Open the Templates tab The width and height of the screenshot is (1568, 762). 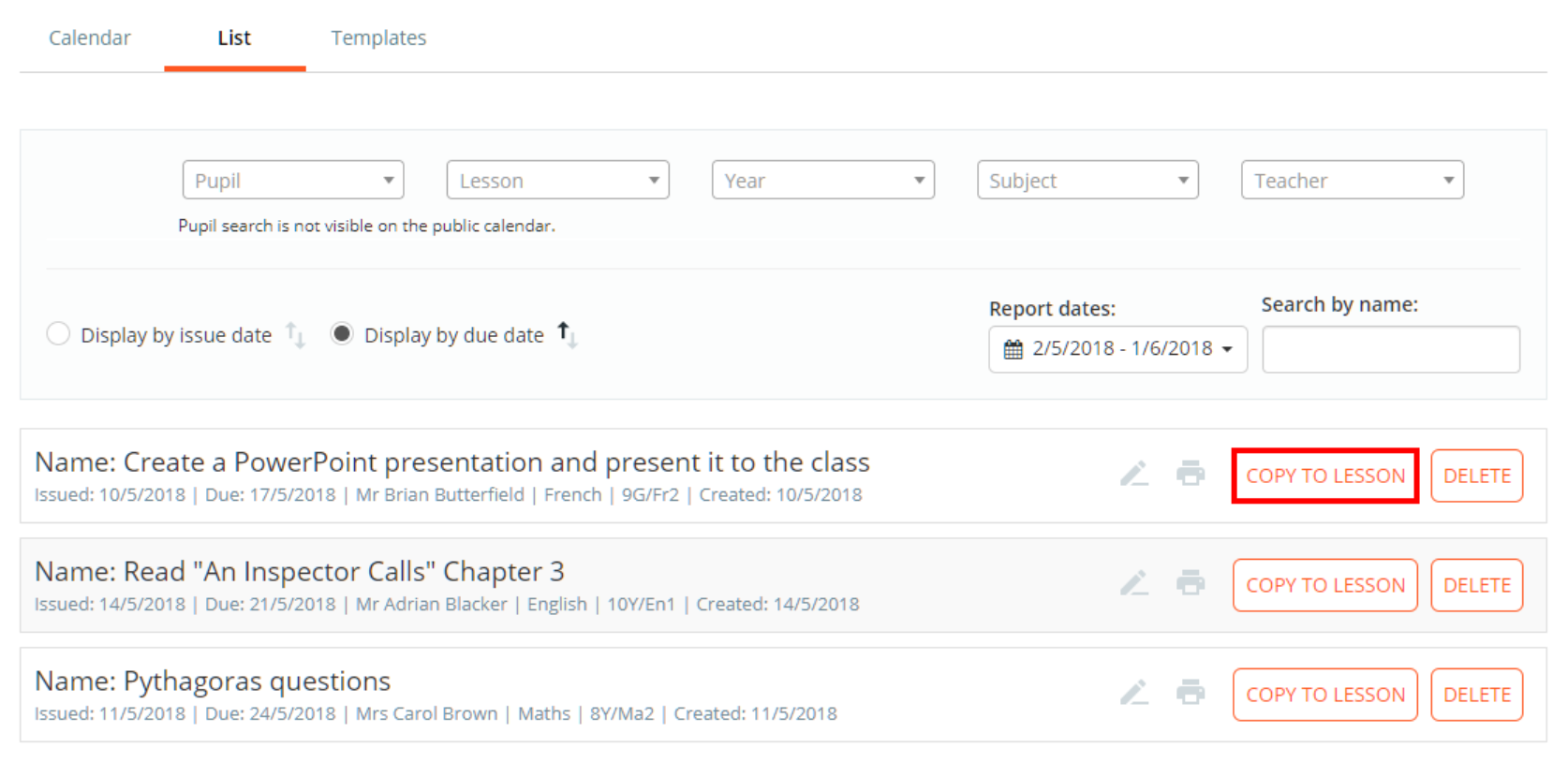coord(378,37)
